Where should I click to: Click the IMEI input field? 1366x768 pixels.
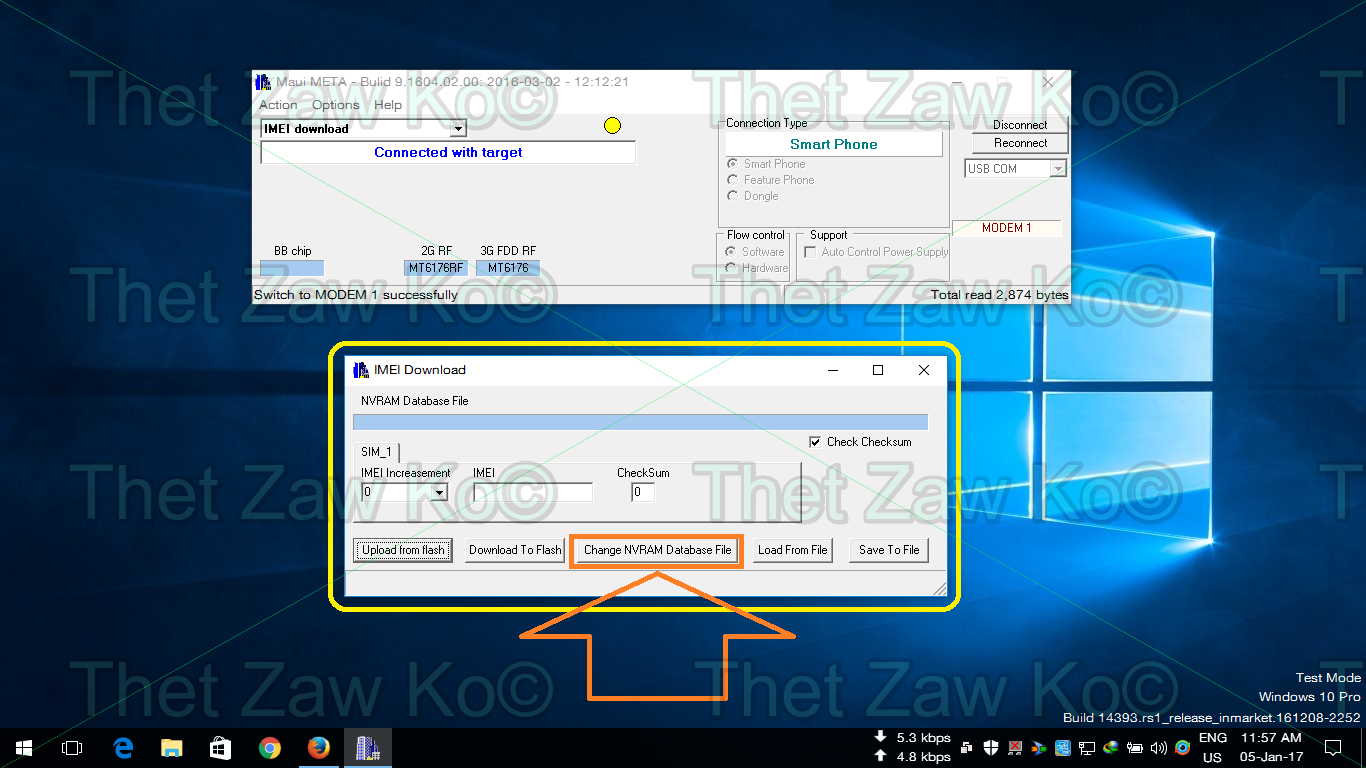tap(533, 492)
